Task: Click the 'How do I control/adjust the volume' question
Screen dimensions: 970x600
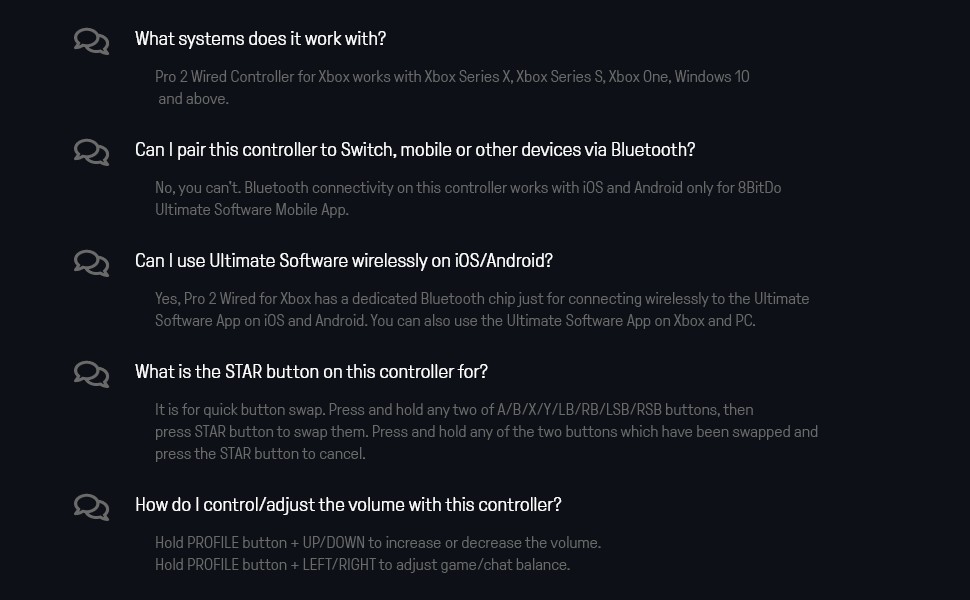Action: 348,505
